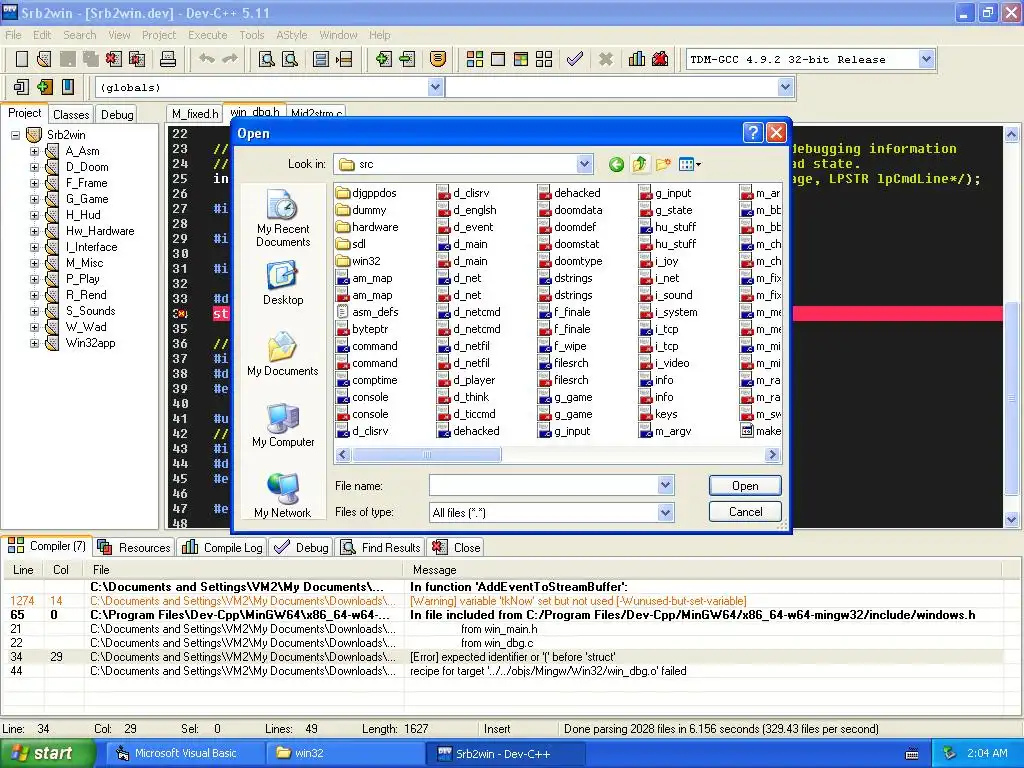
Task: Create New Folder icon in Open dialog
Action: (x=663, y=165)
